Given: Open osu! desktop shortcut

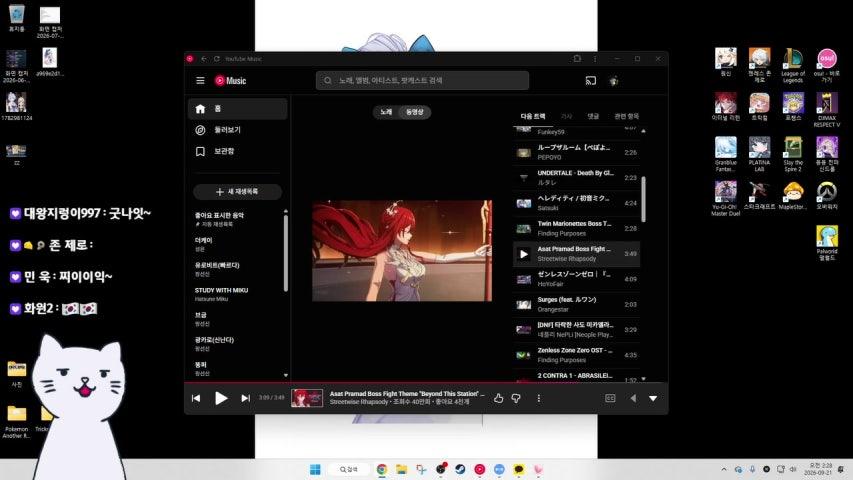Looking at the screenshot, I should pyautogui.click(x=827, y=65).
